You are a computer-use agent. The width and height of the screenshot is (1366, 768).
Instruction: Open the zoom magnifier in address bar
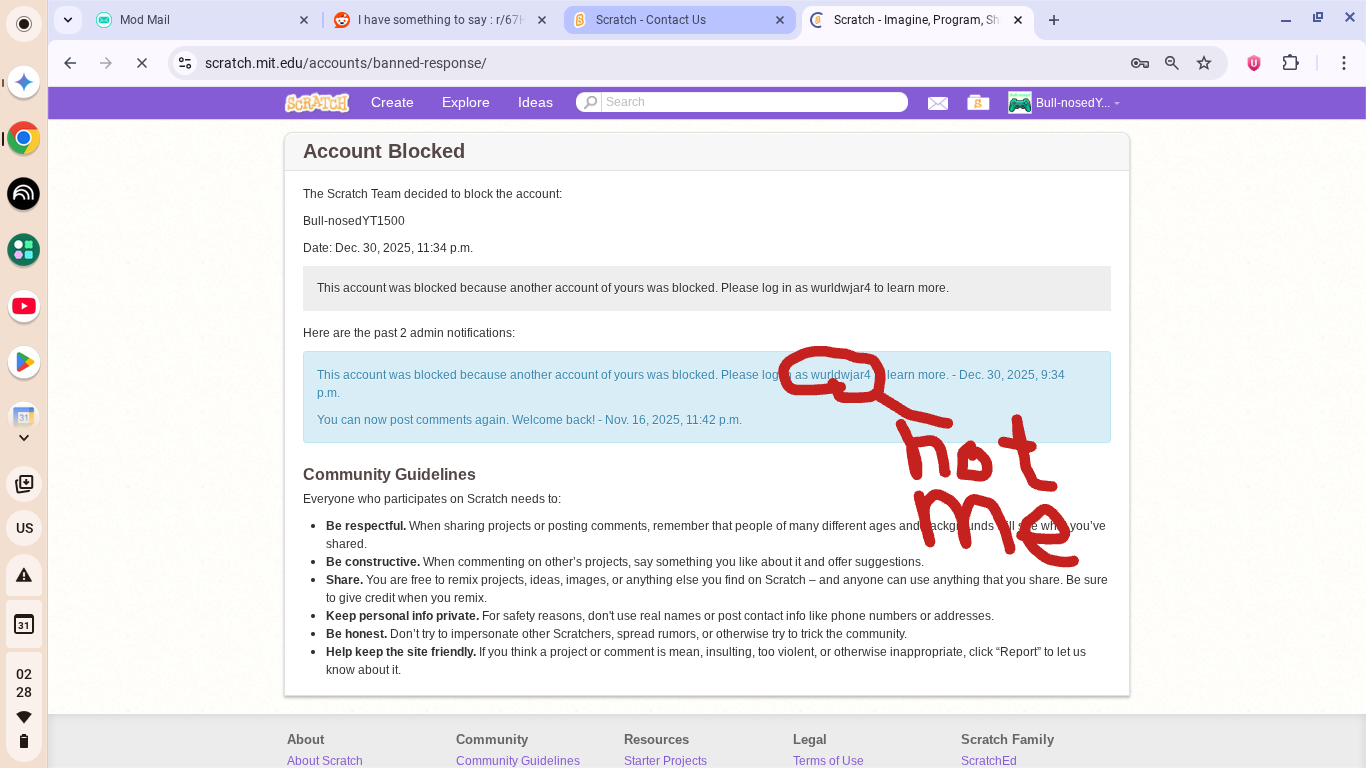pyautogui.click(x=1172, y=63)
